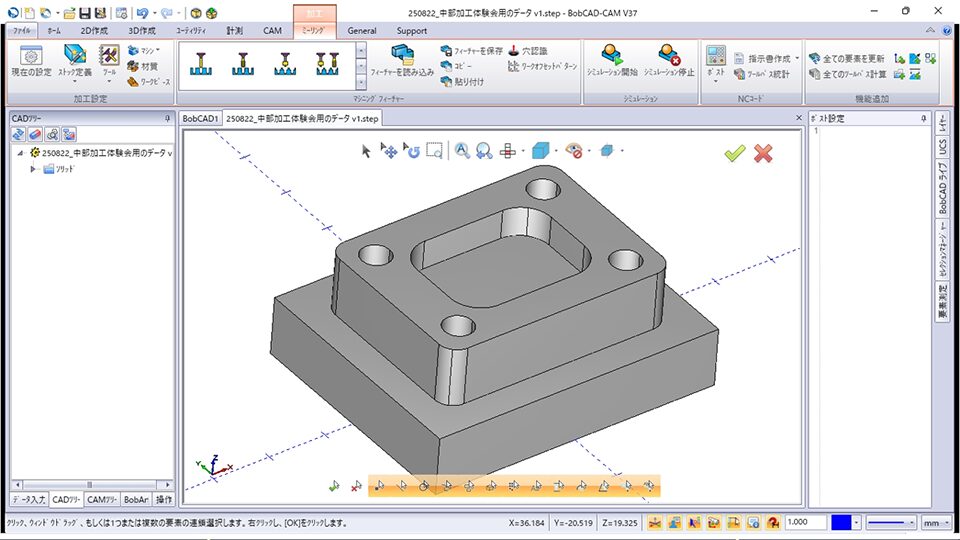
Task: Open the view cube dropdown arrow
Action: coord(556,151)
